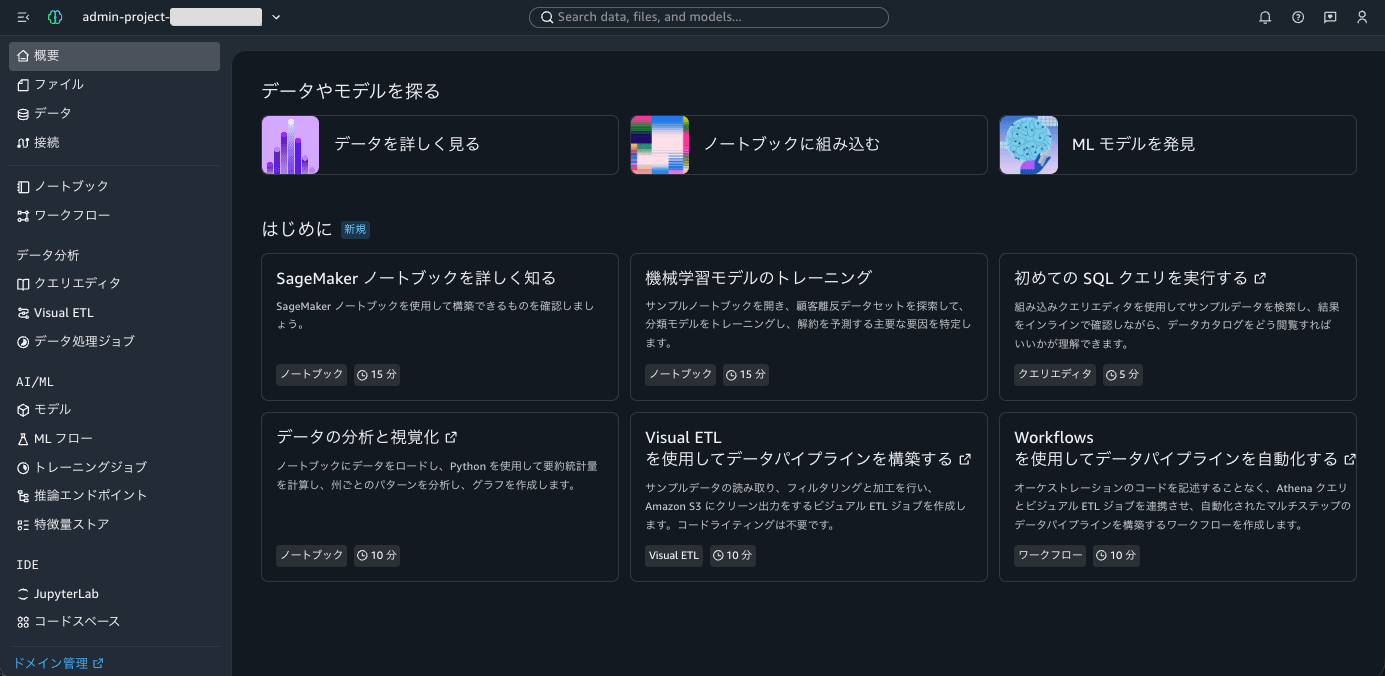Follow the ドメイン管理 link
This screenshot has height=676, width=1385.
(x=58, y=663)
